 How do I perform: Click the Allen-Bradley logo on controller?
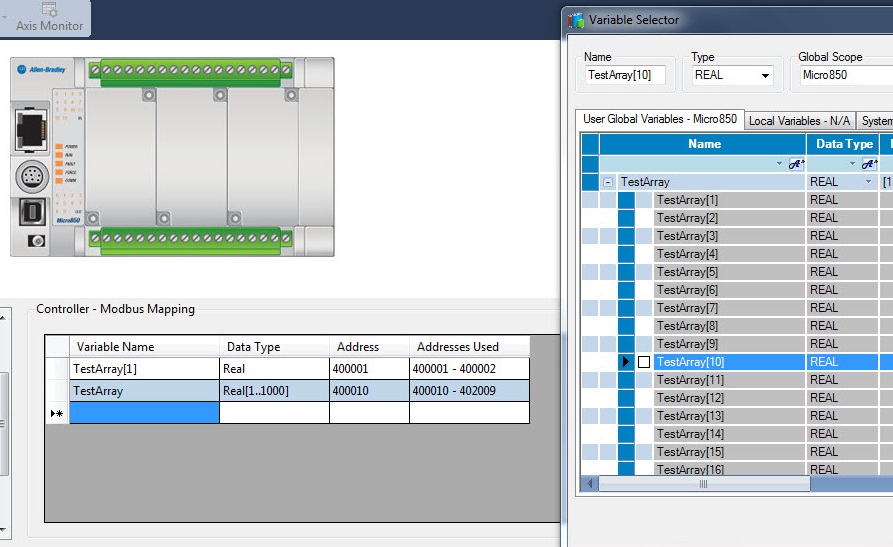42,70
